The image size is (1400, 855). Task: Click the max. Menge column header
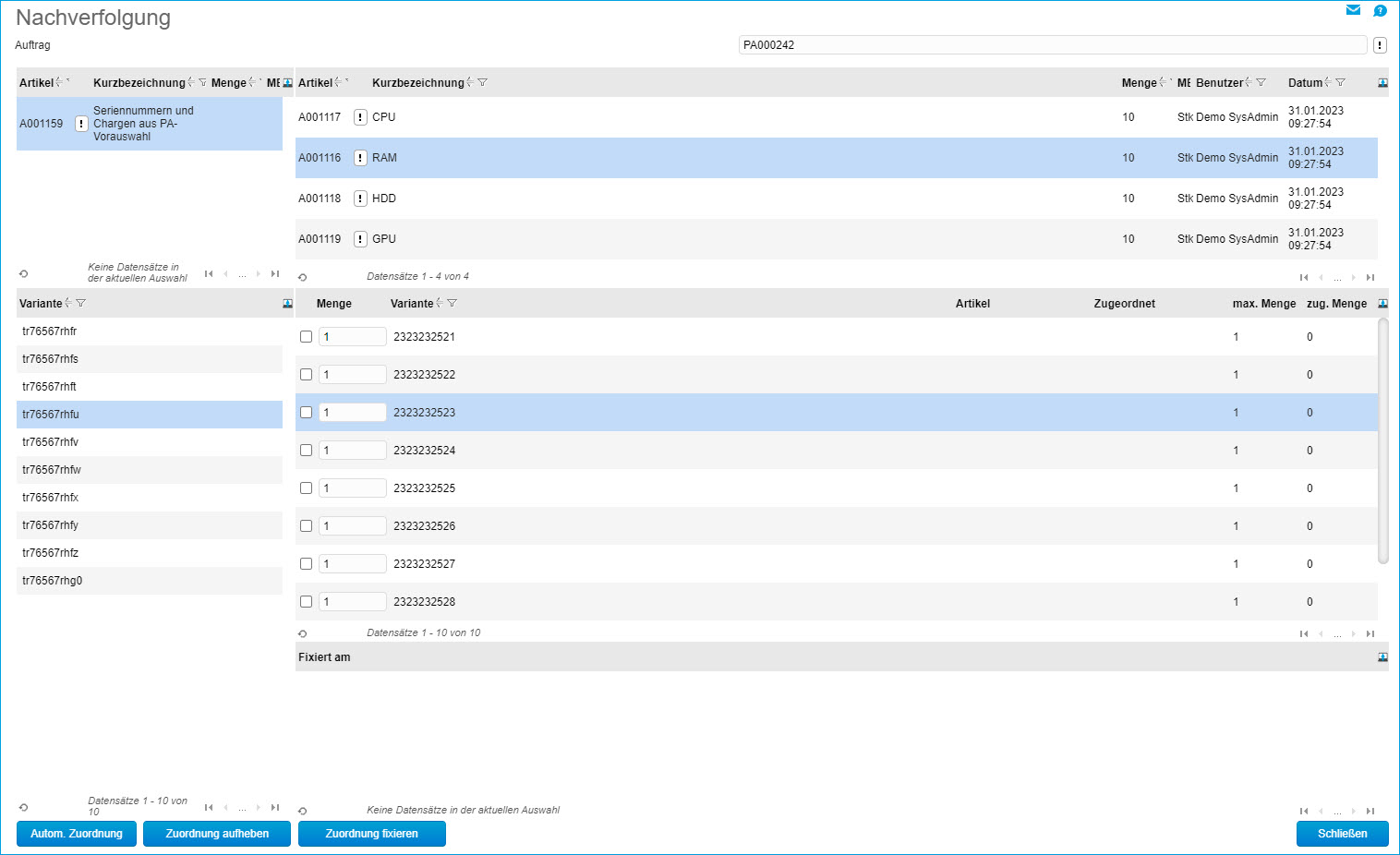tap(1263, 304)
